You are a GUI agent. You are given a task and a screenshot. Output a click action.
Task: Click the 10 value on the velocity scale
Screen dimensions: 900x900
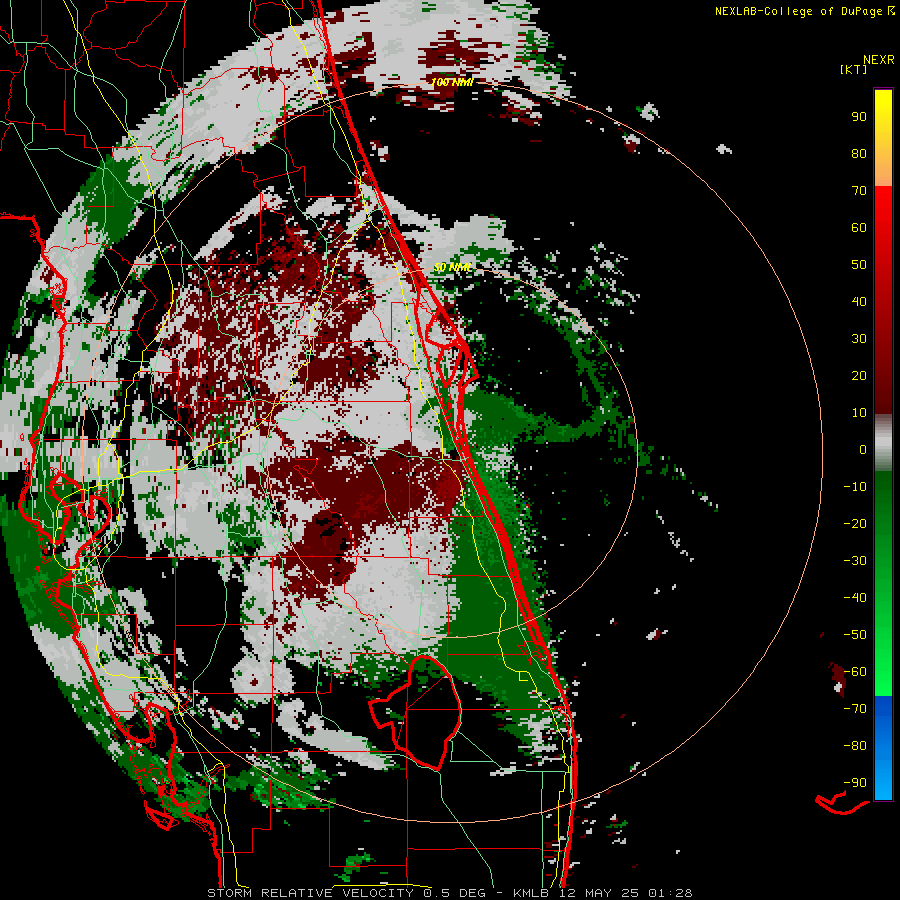(859, 413)
